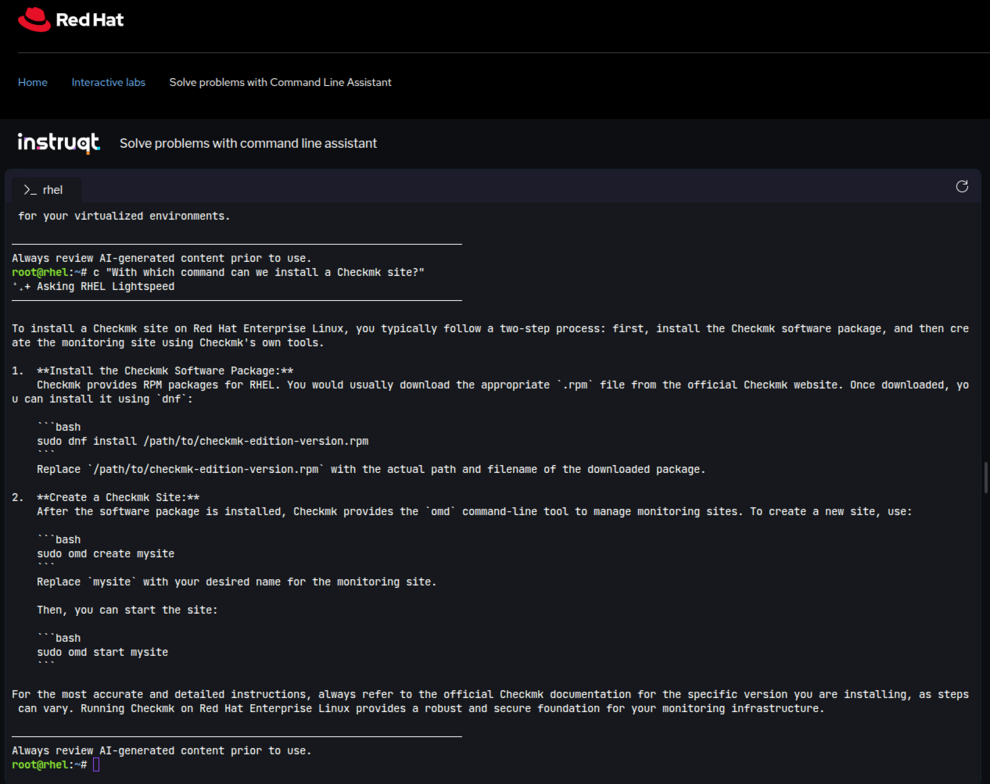Switch to the rhel terminal tab
The height and width of the screenshot is (784, 990).
(46, 189)
